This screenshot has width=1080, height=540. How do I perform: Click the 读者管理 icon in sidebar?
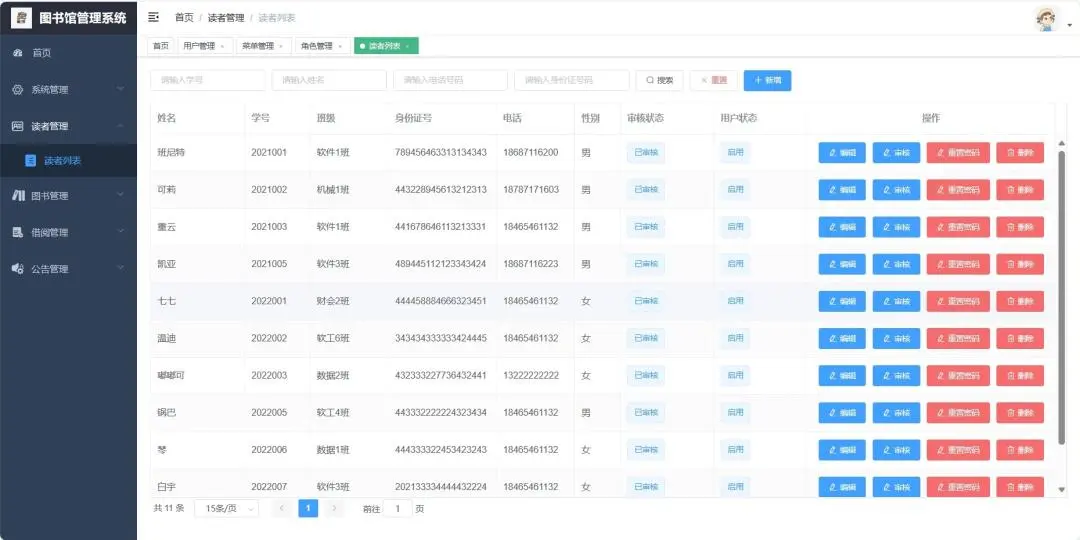(18, 126)
